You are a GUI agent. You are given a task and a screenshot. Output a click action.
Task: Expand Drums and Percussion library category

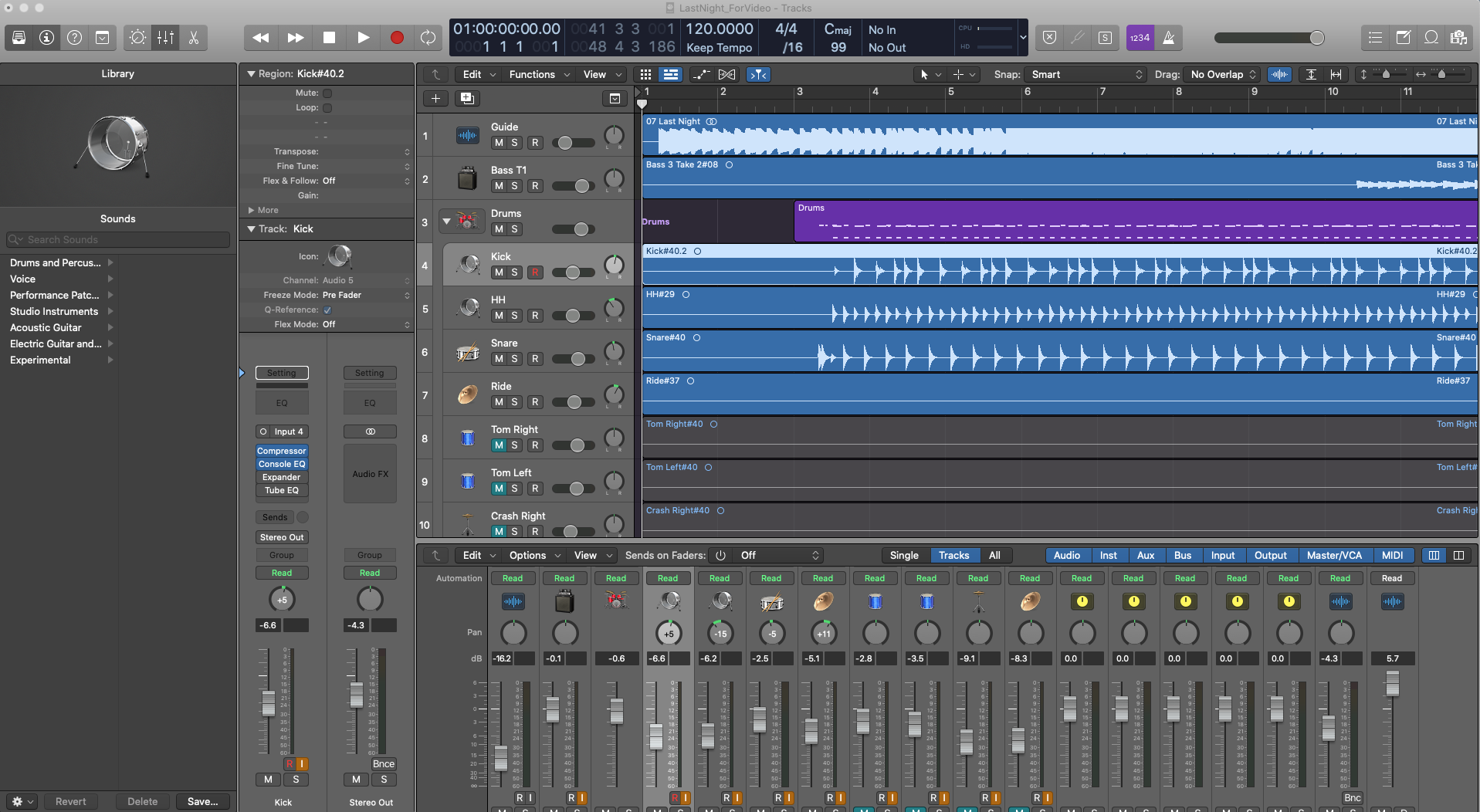tap(62, 262)
